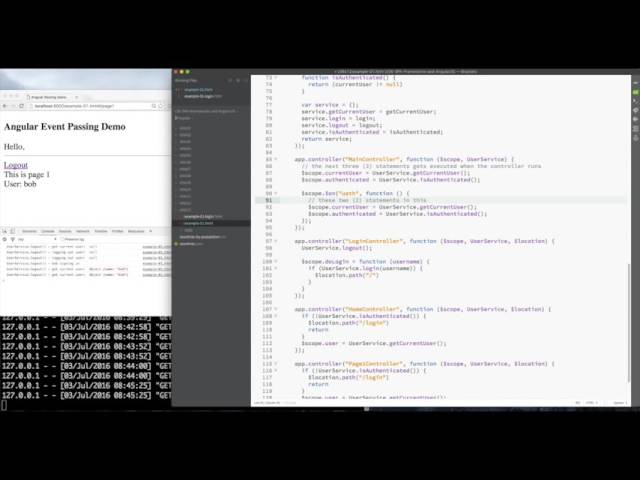Viewport: 640px width, 480px height.
Task: Click the cursor line and column status indicator
Action: [x=267, y=403]
